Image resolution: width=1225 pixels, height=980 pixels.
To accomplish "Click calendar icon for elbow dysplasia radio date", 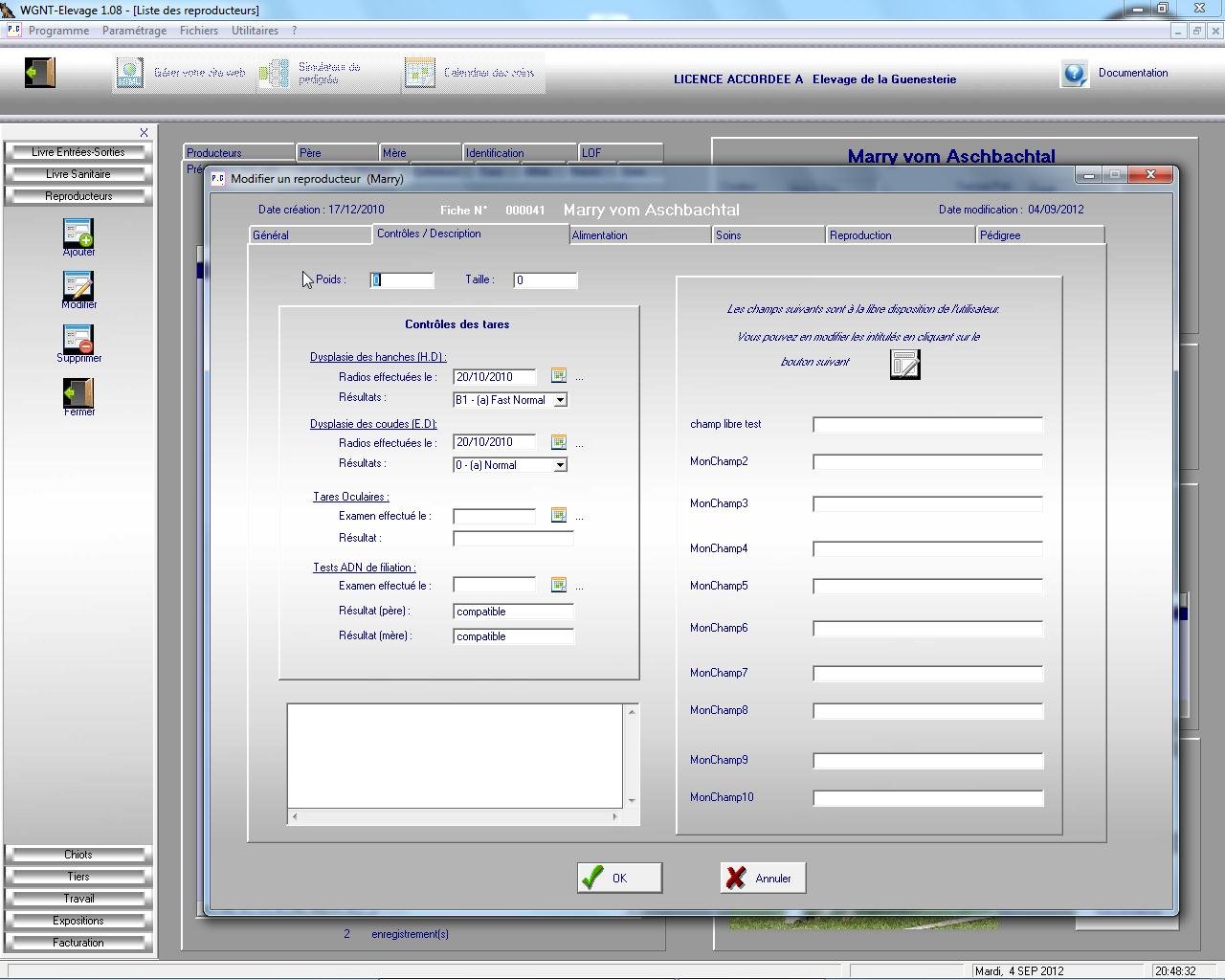I will [559, 442].
